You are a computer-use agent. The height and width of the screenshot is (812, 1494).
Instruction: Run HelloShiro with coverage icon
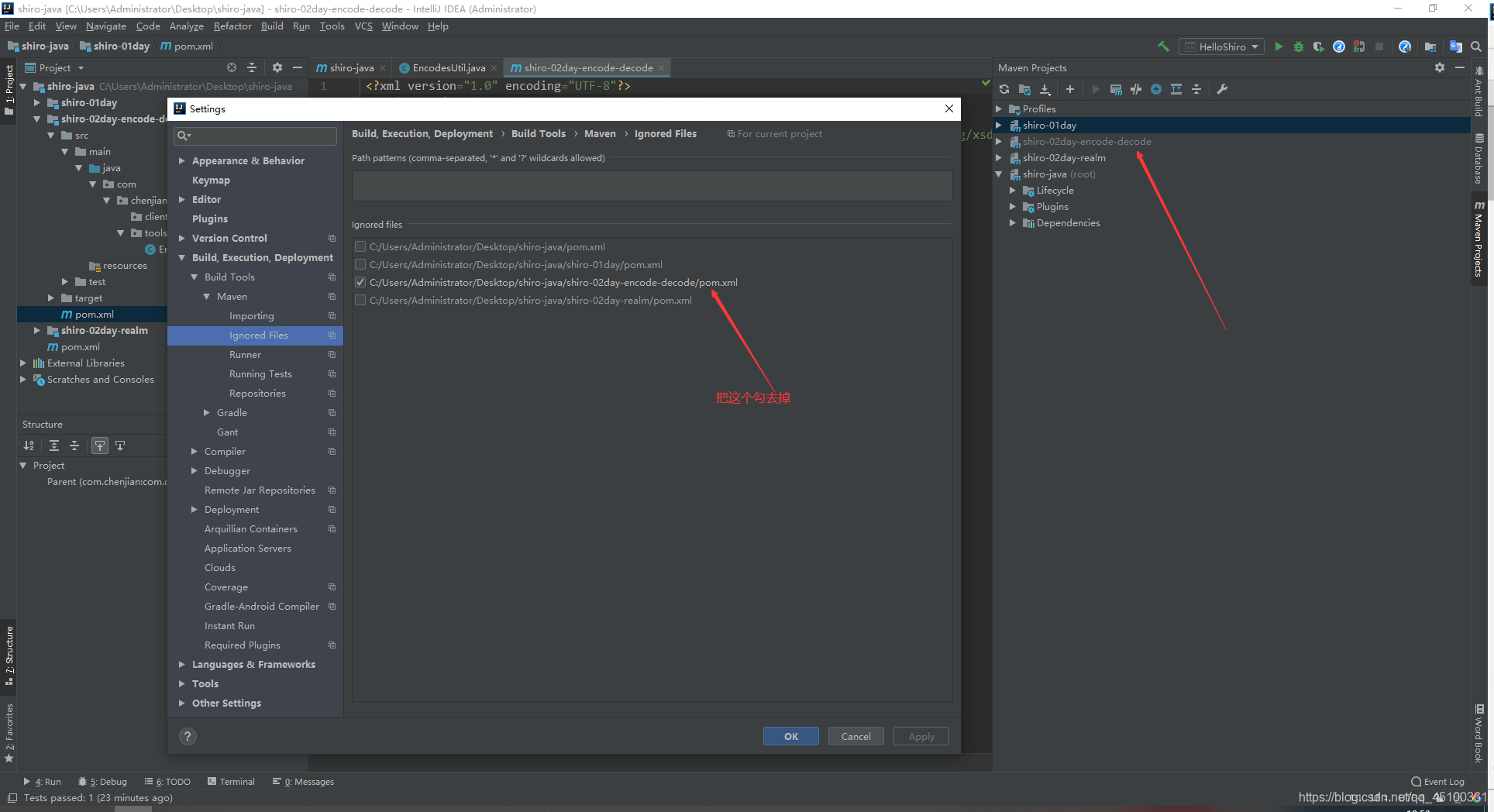tap(1318, 46)
